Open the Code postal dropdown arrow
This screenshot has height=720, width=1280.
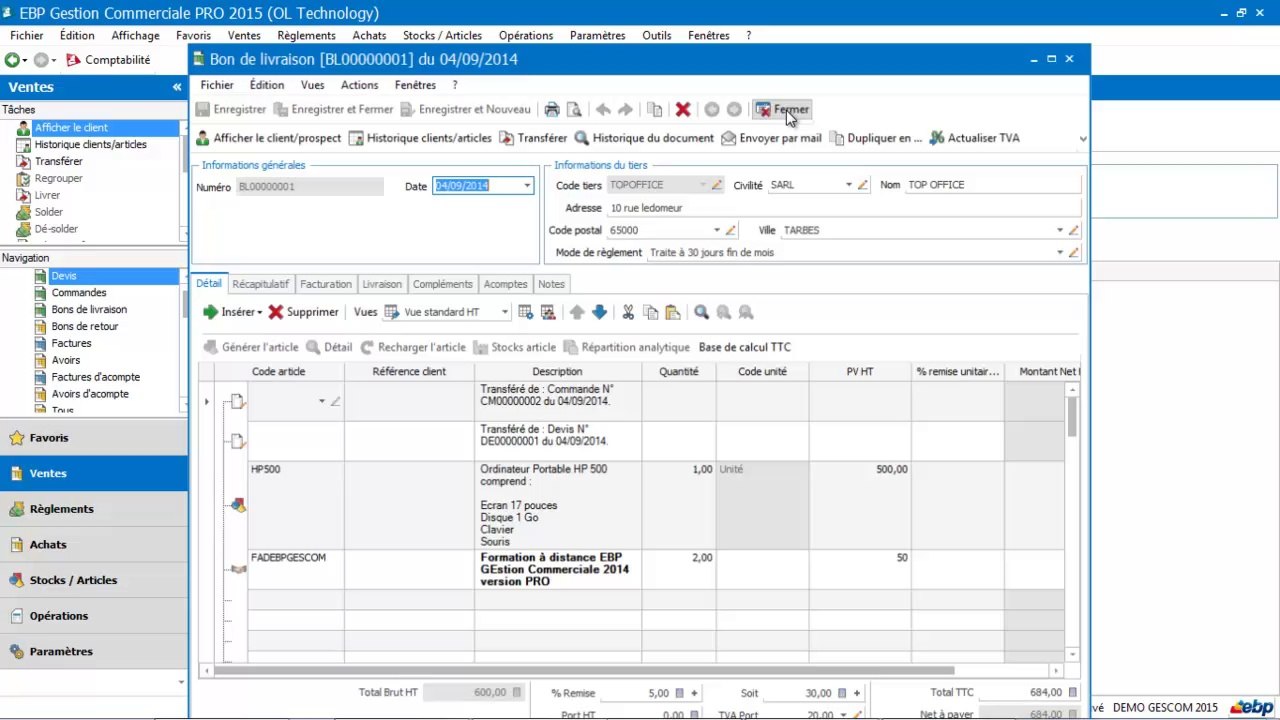coord(717,230)
